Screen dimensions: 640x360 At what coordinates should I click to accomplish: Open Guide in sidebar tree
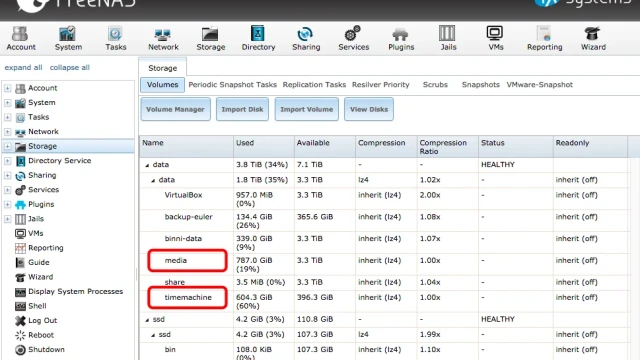[32, 262]
